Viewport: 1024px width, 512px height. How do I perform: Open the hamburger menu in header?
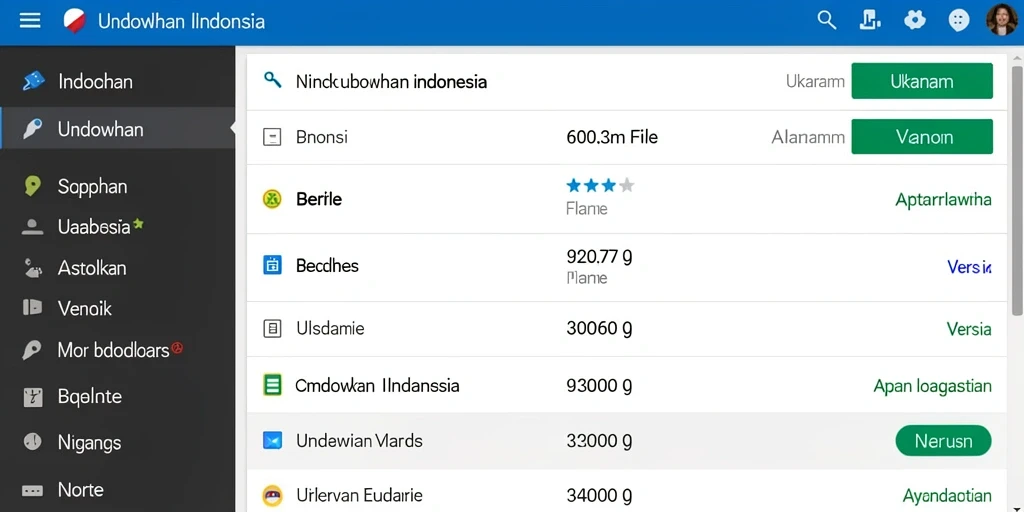[x=30, y=21]
